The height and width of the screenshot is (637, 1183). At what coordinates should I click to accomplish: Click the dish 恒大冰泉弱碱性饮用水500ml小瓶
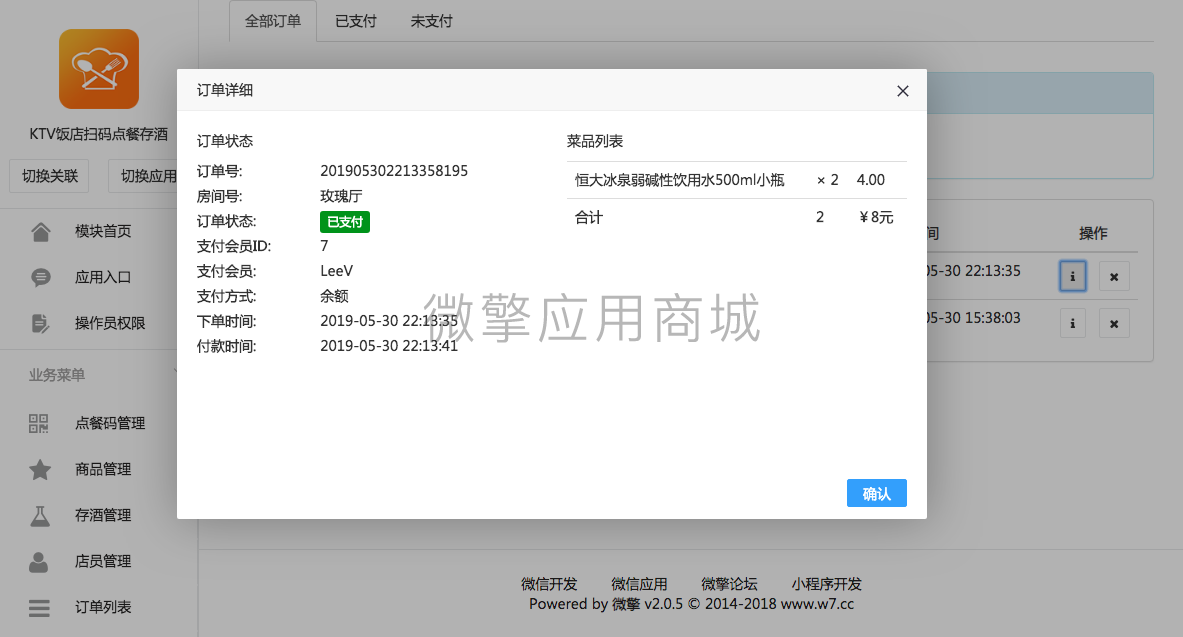point(680,180)
